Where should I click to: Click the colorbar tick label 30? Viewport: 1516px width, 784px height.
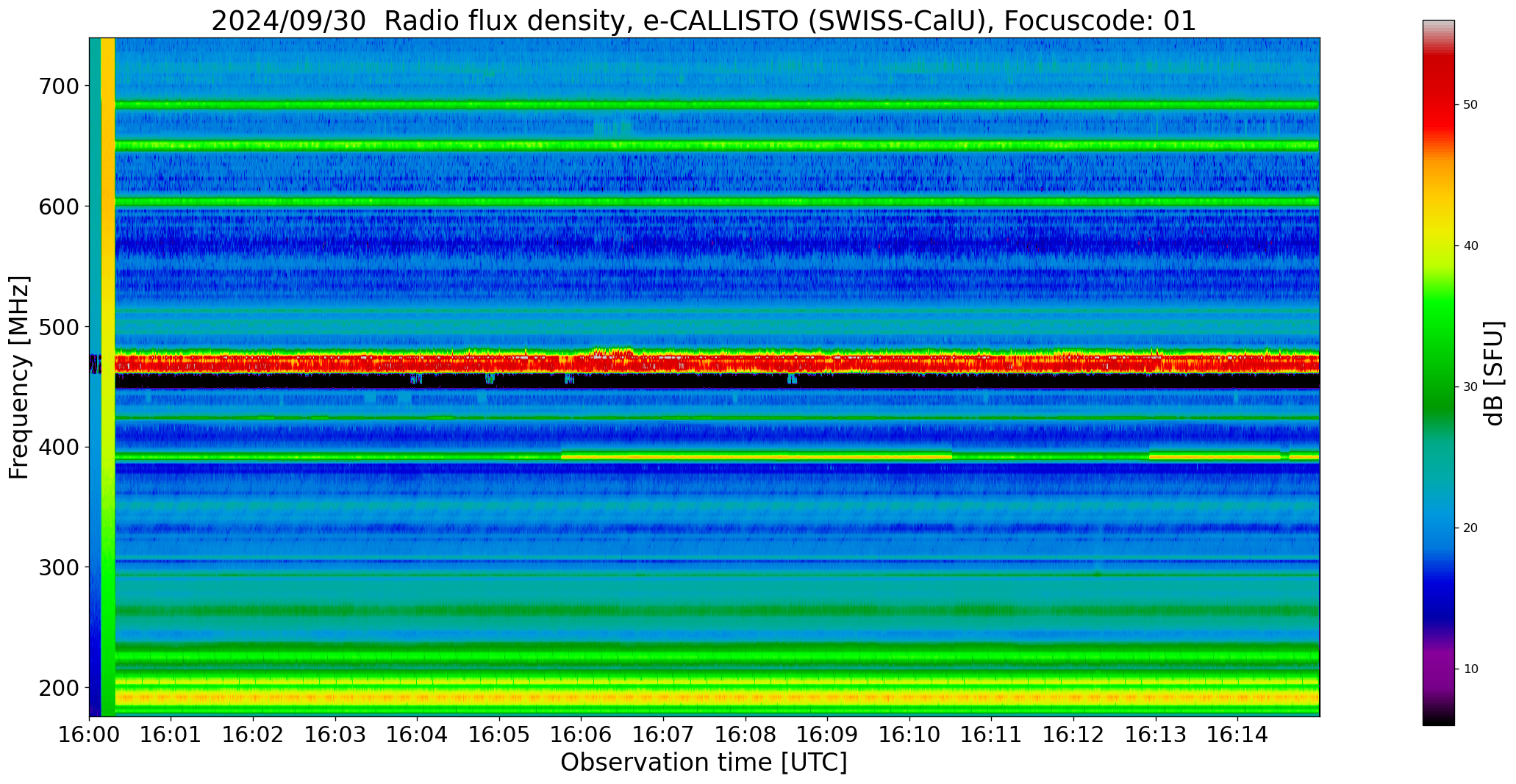pos(1470,387)
